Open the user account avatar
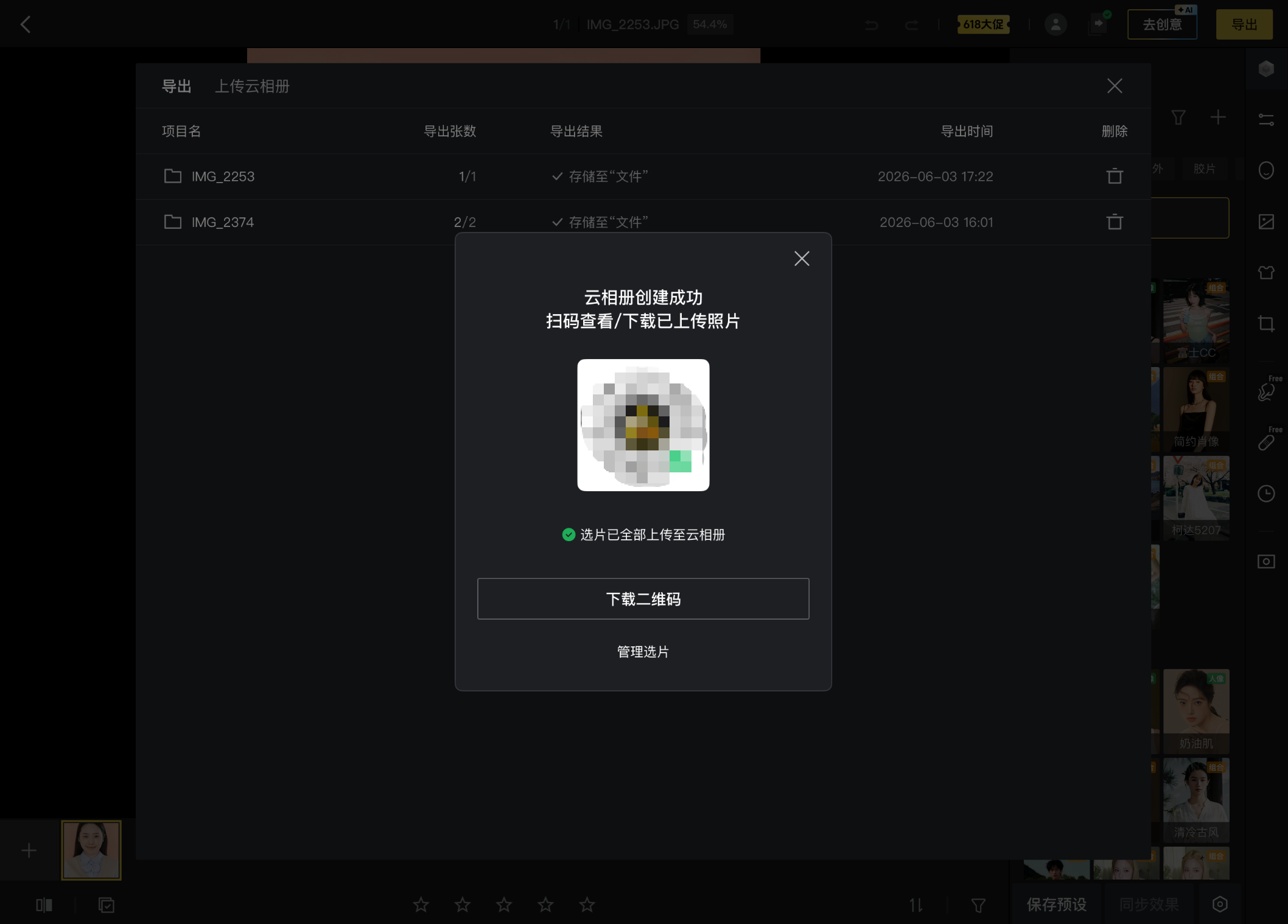Viewport: 1288px width, 924px height. [x=1055, y=24]
